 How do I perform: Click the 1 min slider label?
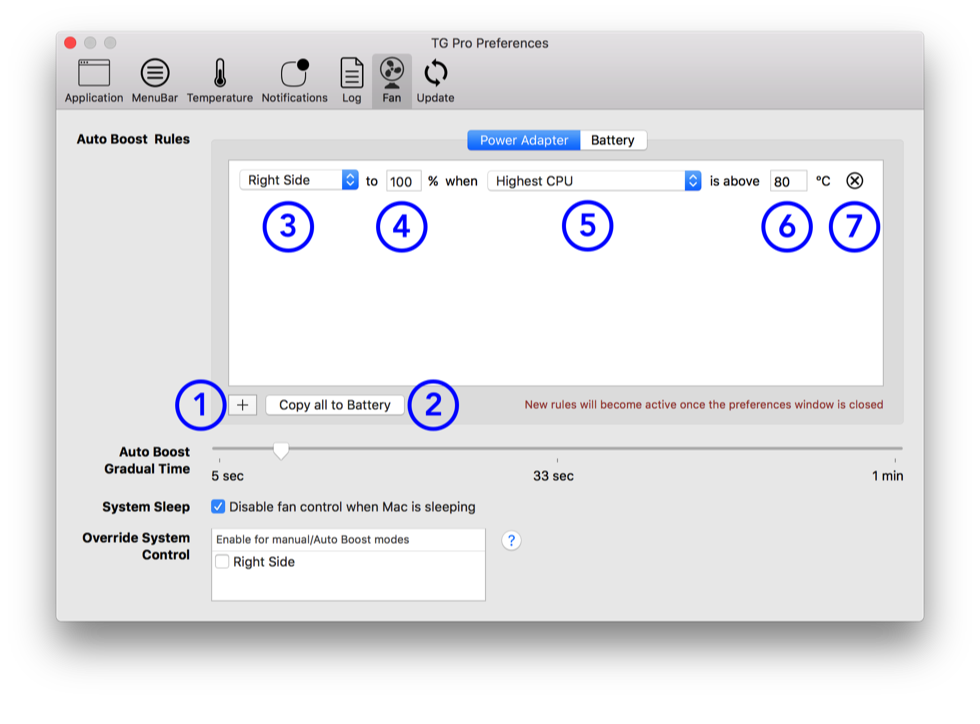click(888, 476)
